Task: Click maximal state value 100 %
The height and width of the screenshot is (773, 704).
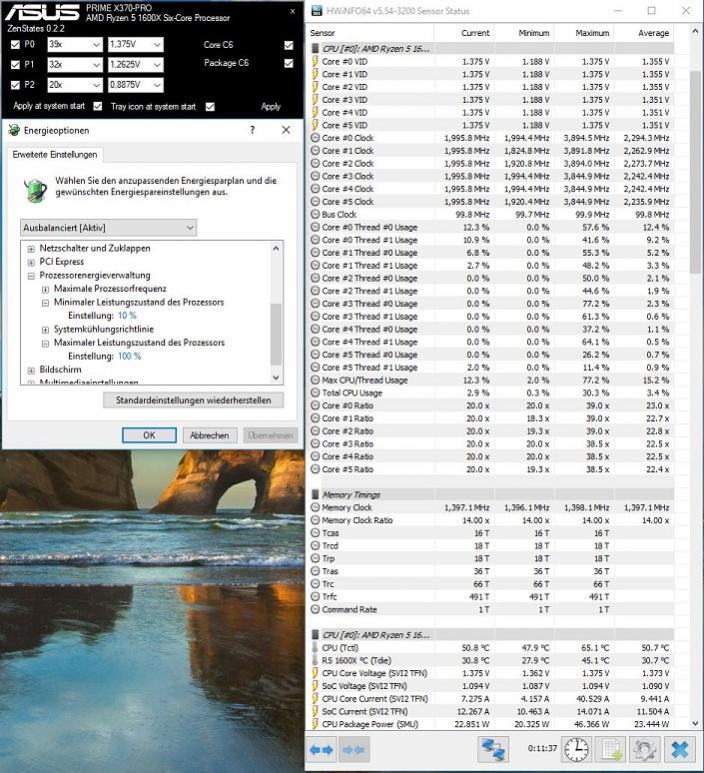Action: pos(129,356)
